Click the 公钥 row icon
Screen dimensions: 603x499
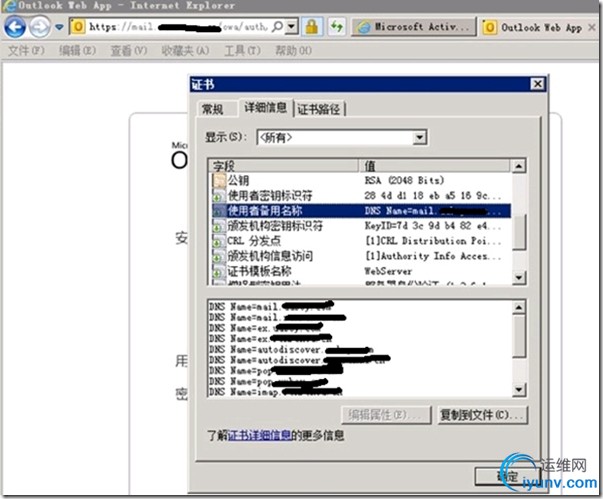point(218,180)
